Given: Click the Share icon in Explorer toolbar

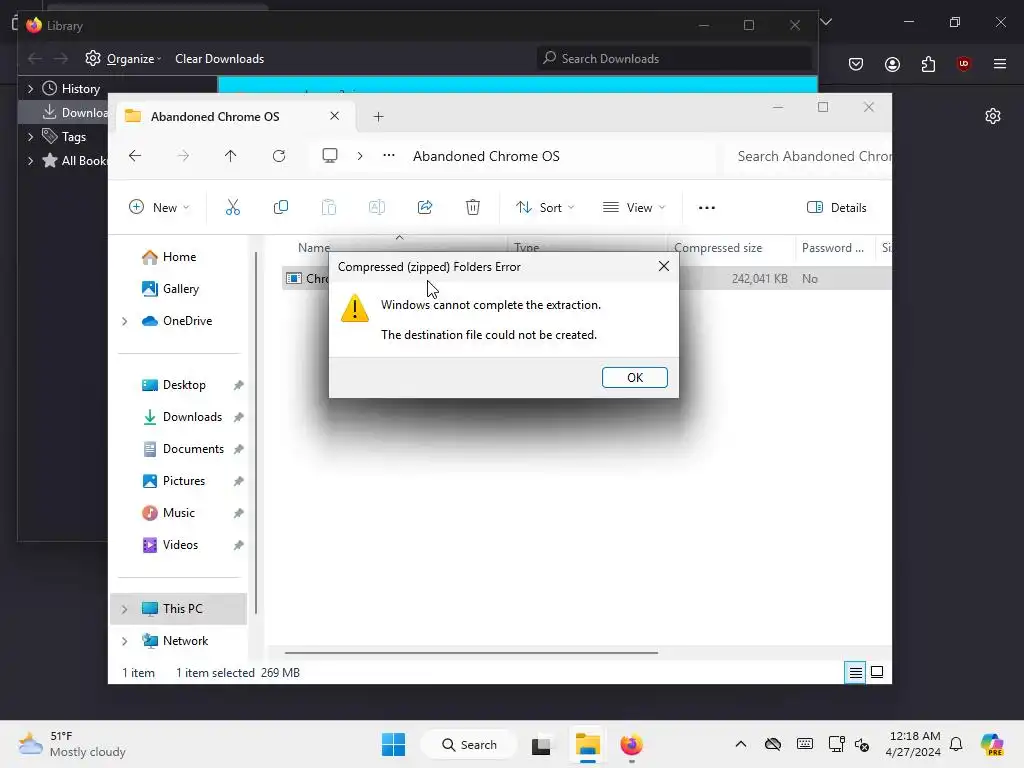Looking at the screenshot, I should [x=424, y=208].
